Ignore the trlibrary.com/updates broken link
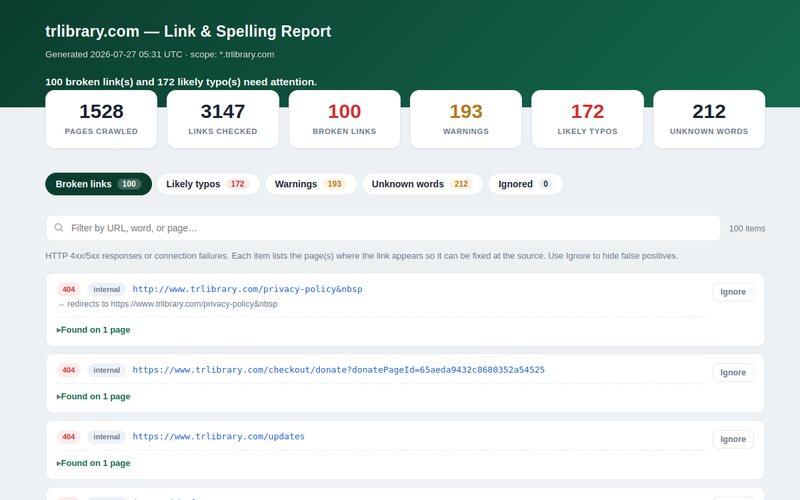Screen dimensions: 800x500 pyautogui.click(x=733, y=439)
